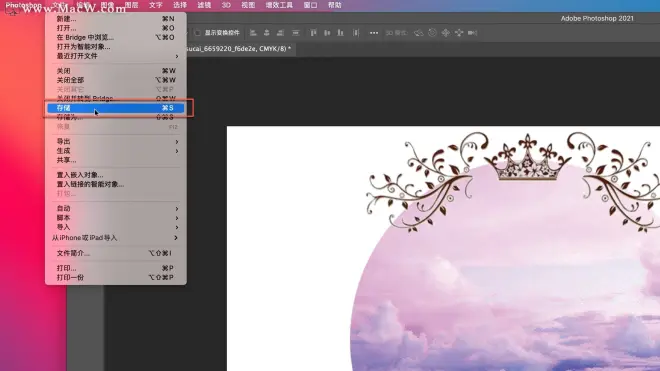Click the 3D roll object icon
This screenshot has height=371, width=660.
pyautogui.click(x=432, y=33)
